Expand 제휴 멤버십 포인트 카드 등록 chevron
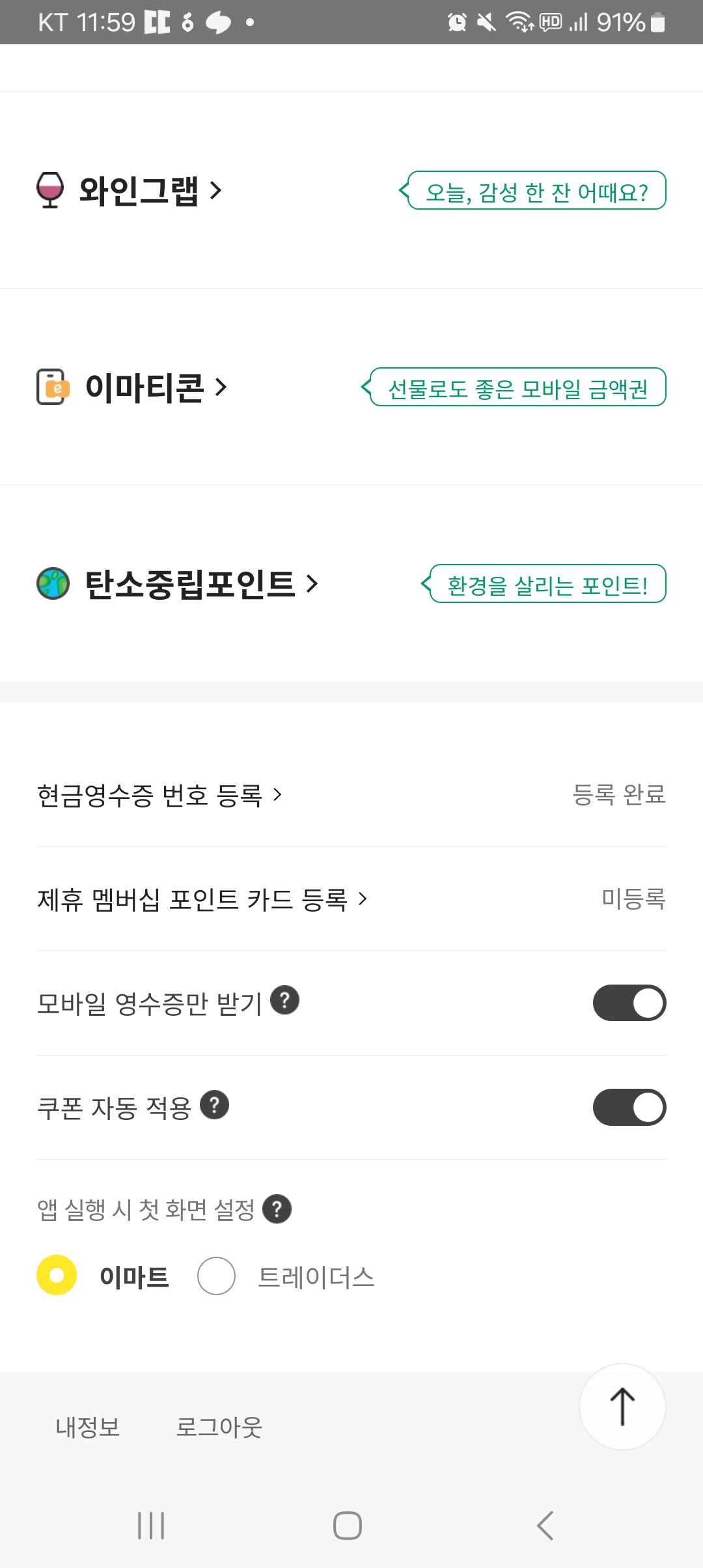Image resolution: width=703 pixels, height=1568 pixels. pos(363,899)
